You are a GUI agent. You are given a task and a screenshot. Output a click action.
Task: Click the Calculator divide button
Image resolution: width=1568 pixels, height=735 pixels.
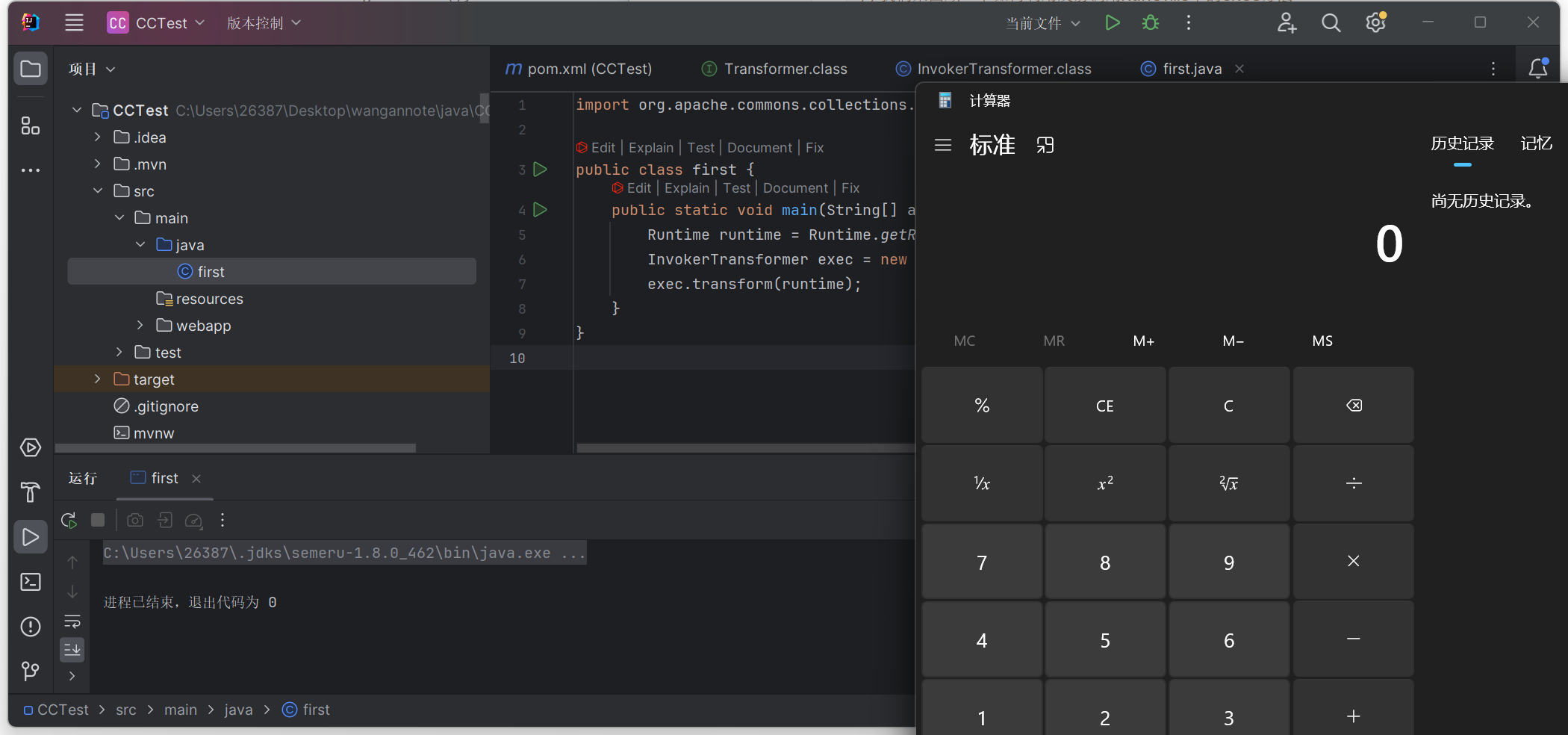point(1354,483)
